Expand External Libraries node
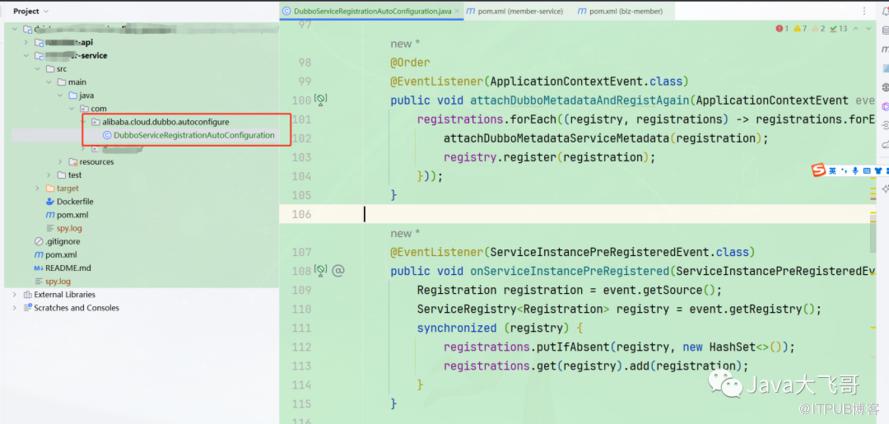Viewport: 889px width, 424px height. [14, 295]
